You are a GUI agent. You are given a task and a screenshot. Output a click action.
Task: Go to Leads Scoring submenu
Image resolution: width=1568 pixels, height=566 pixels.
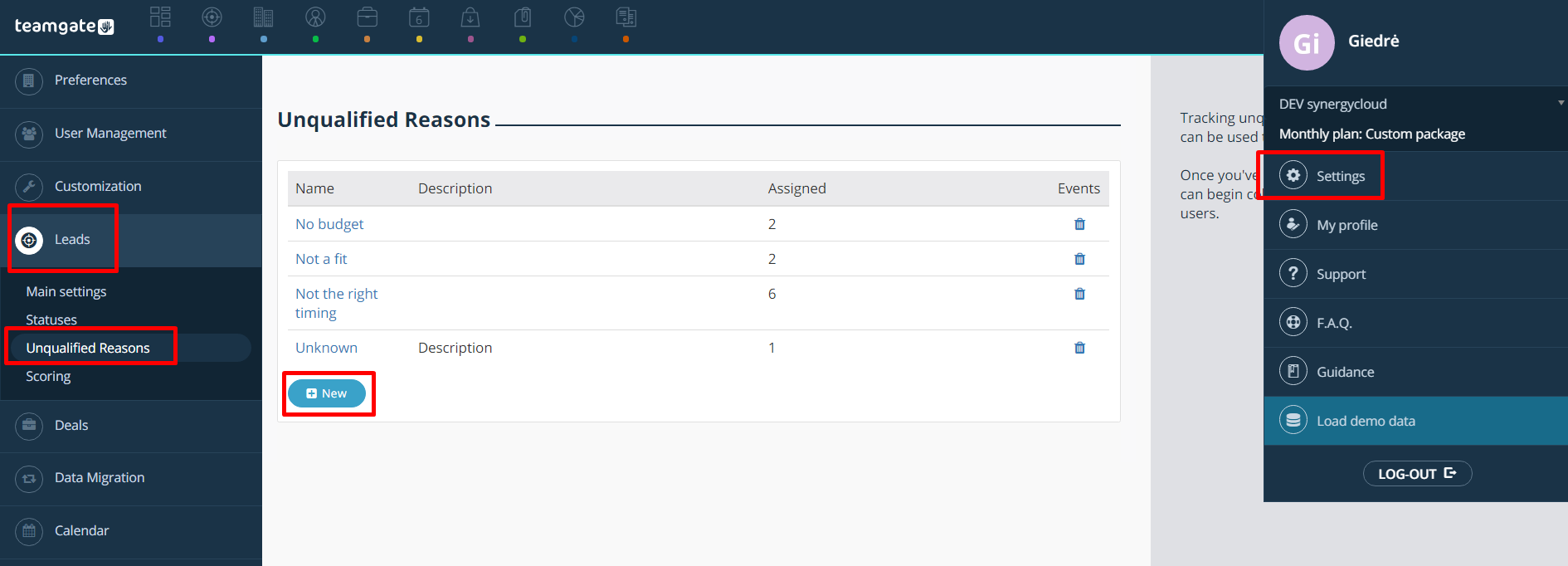click(48, 376)
